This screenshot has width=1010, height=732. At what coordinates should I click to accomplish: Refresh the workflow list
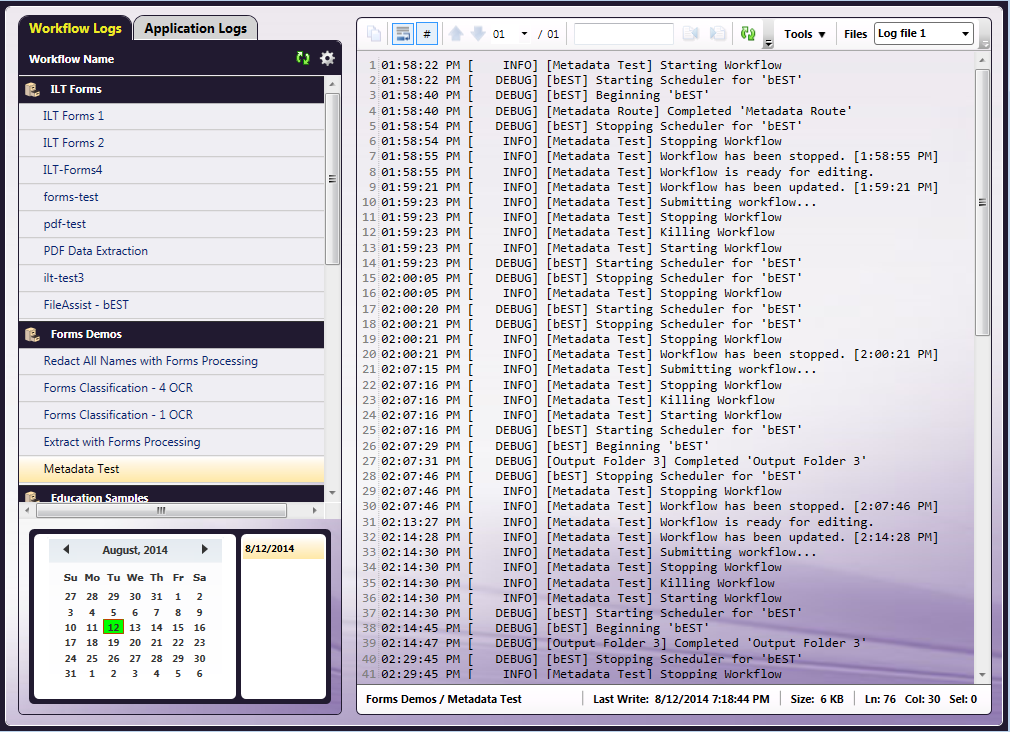[303, 58]
